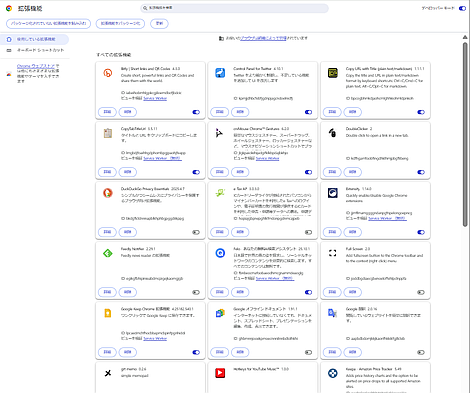Click the Felo AI search assistant icon
Image resolution: width=470 pixels, height=393 pixels.
220,253
